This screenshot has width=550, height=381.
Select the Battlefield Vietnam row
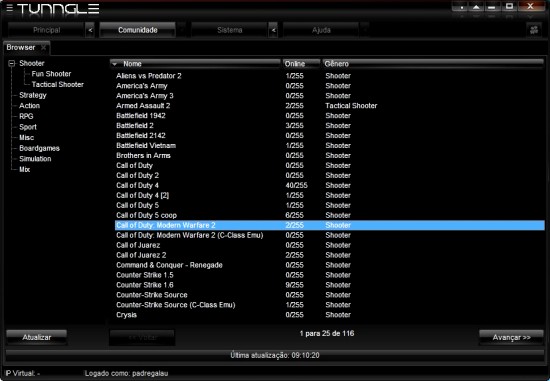(329, 146)
